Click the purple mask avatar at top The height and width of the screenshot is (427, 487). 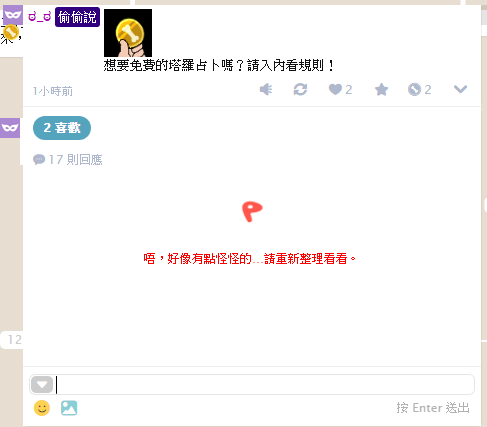(13, 15)
